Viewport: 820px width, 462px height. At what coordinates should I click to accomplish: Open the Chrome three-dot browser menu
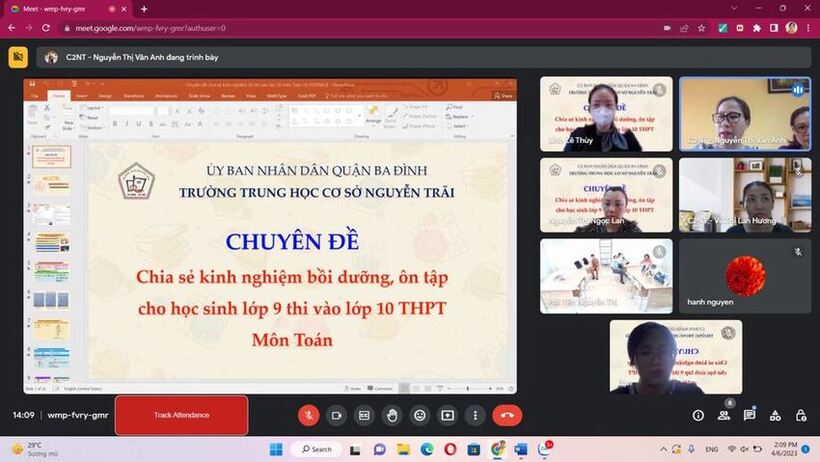point(808,28)
